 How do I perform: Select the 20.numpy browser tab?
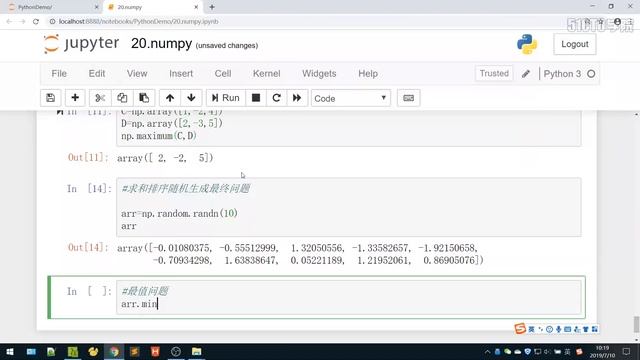152,7
